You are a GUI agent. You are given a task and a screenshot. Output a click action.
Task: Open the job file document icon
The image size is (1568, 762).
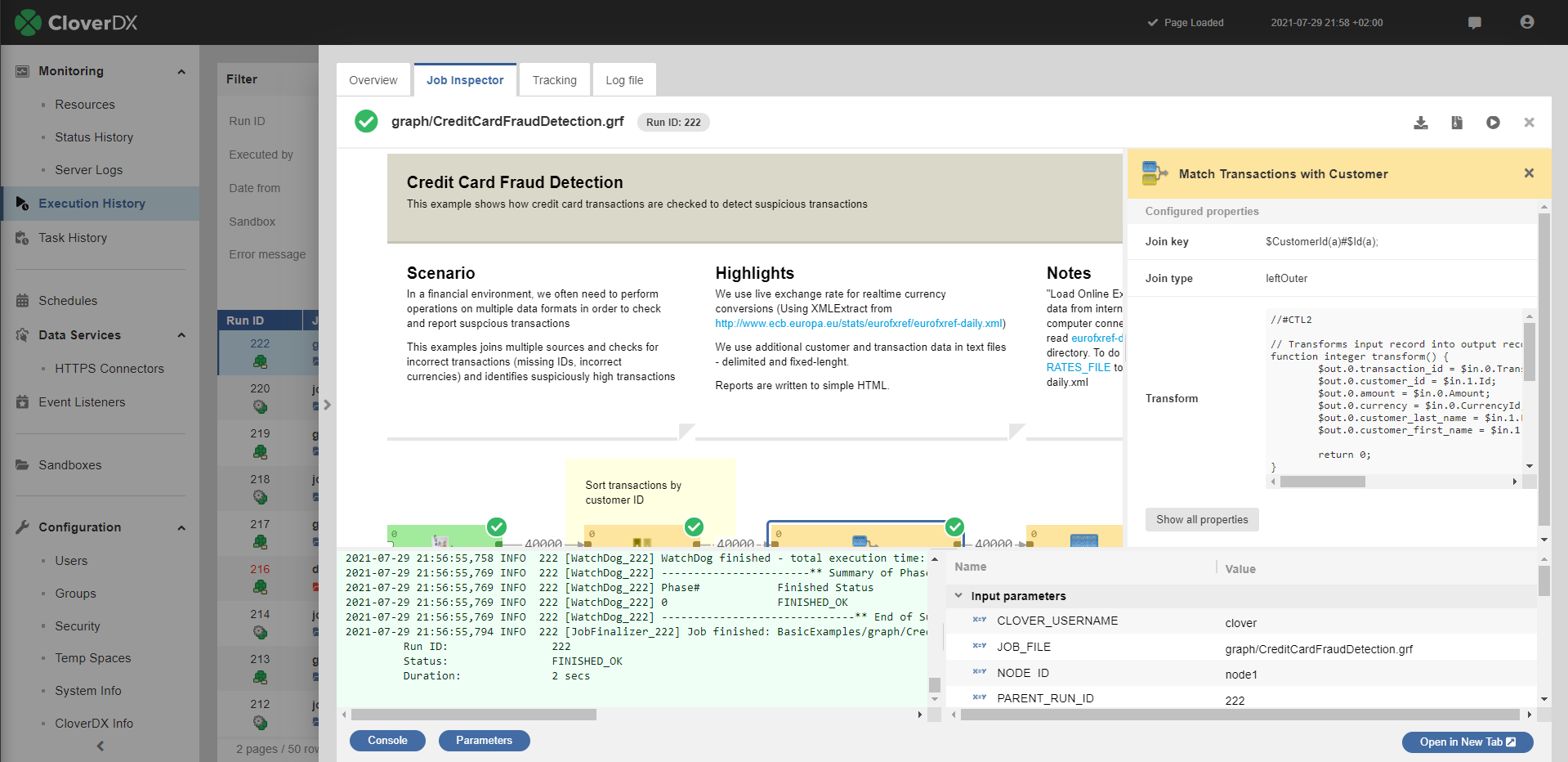(1457, 123)
